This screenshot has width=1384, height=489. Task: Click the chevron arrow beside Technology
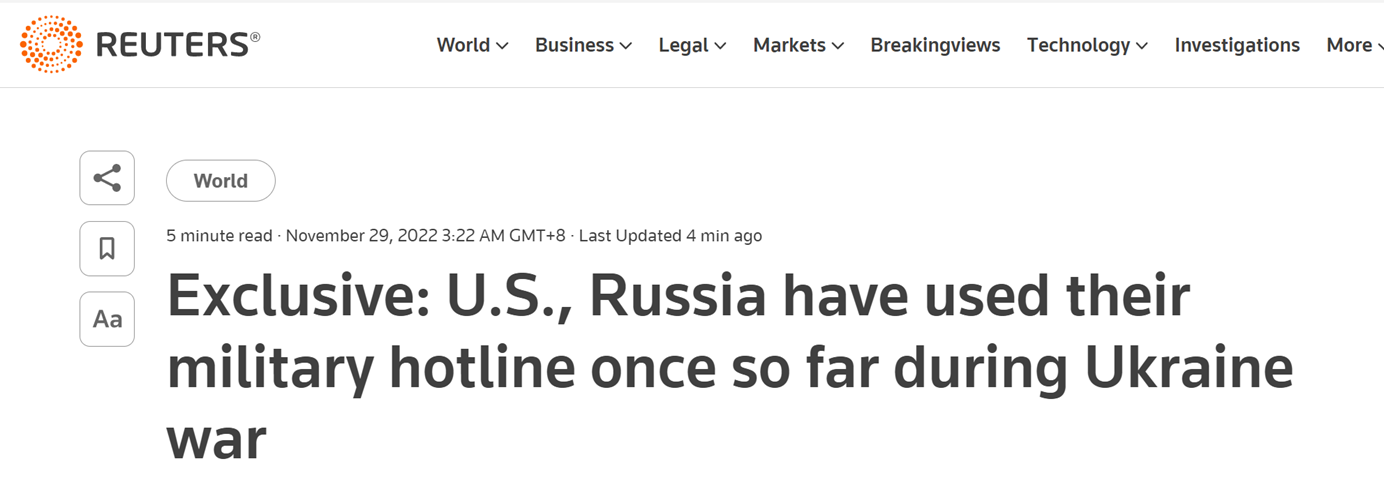pyautogui.click(x=1142, y=46)
